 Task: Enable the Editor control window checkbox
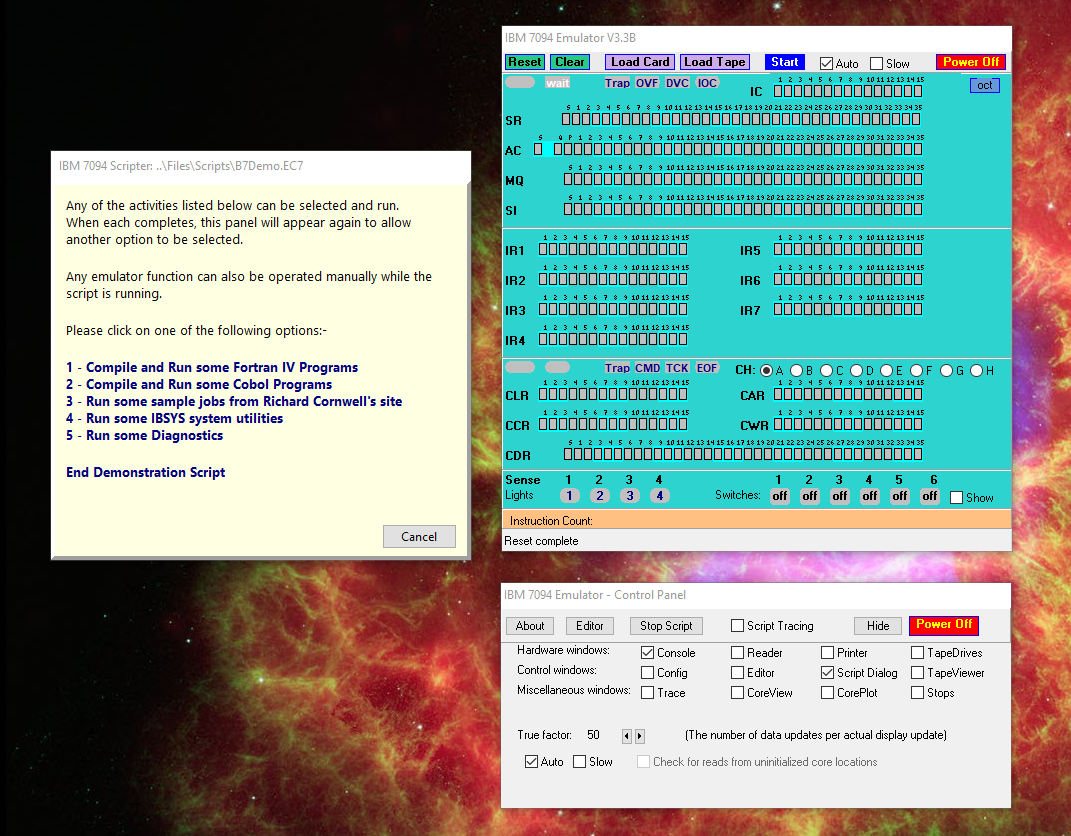(x=737, y=673)
